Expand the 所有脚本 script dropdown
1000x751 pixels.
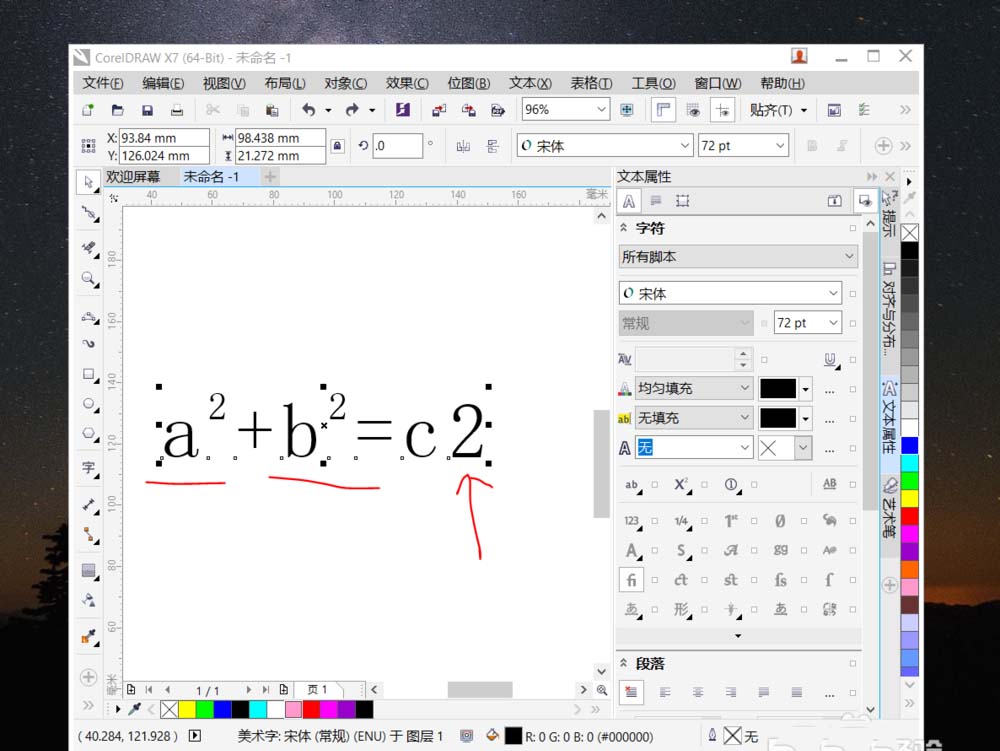[738, 257]
